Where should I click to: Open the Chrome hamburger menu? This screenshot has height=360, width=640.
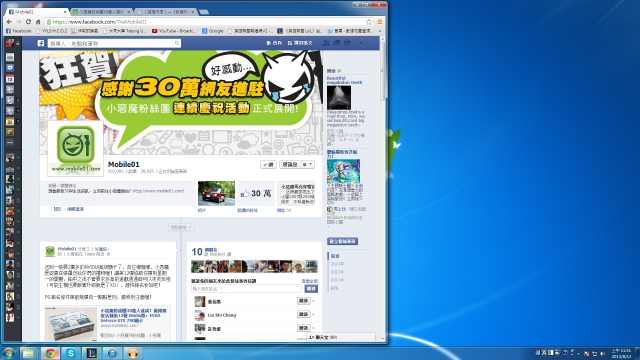[380, 22]
